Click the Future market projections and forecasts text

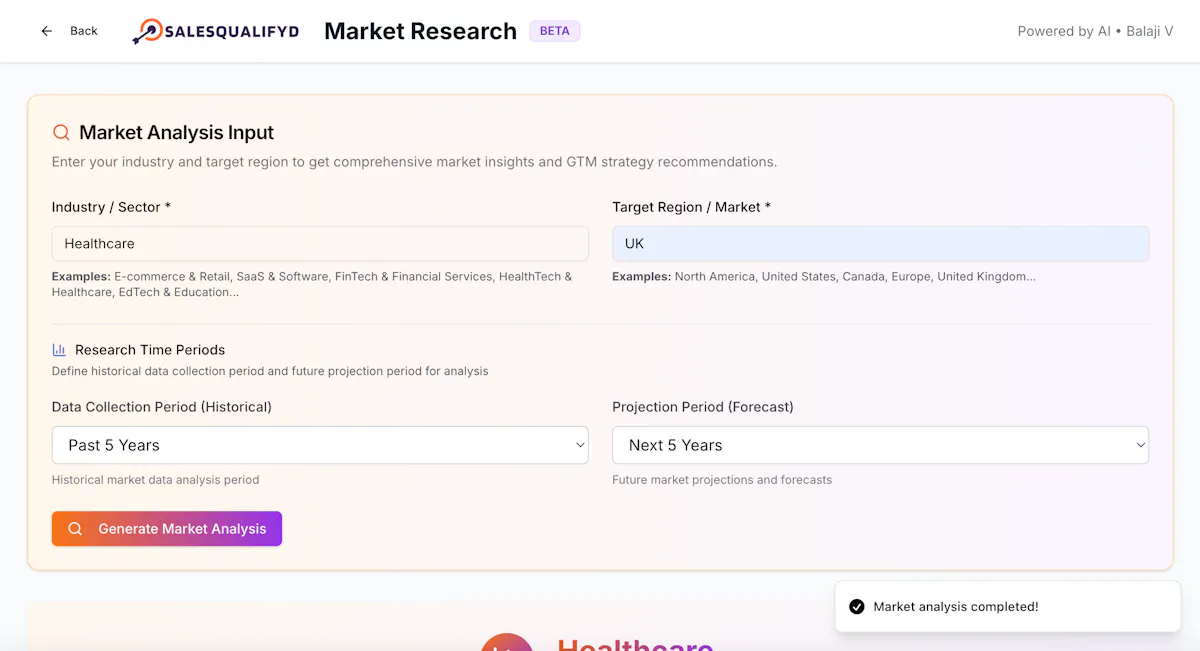click(722, 480)
